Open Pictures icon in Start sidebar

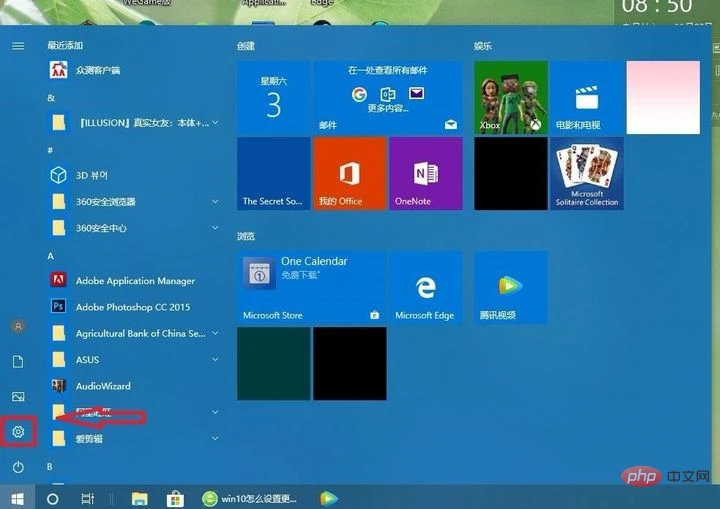coord(18,396)
